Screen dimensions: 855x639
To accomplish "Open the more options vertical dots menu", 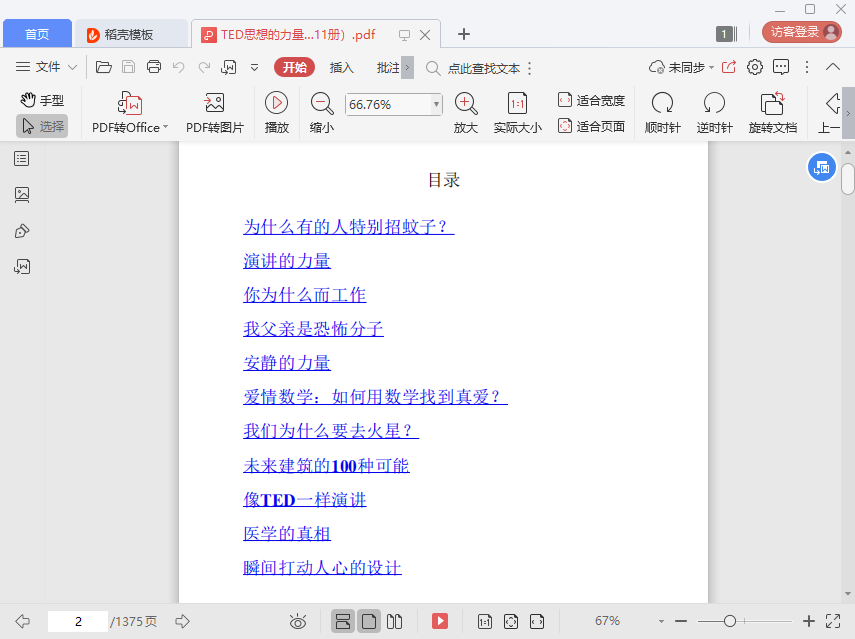I will (807, 67).
